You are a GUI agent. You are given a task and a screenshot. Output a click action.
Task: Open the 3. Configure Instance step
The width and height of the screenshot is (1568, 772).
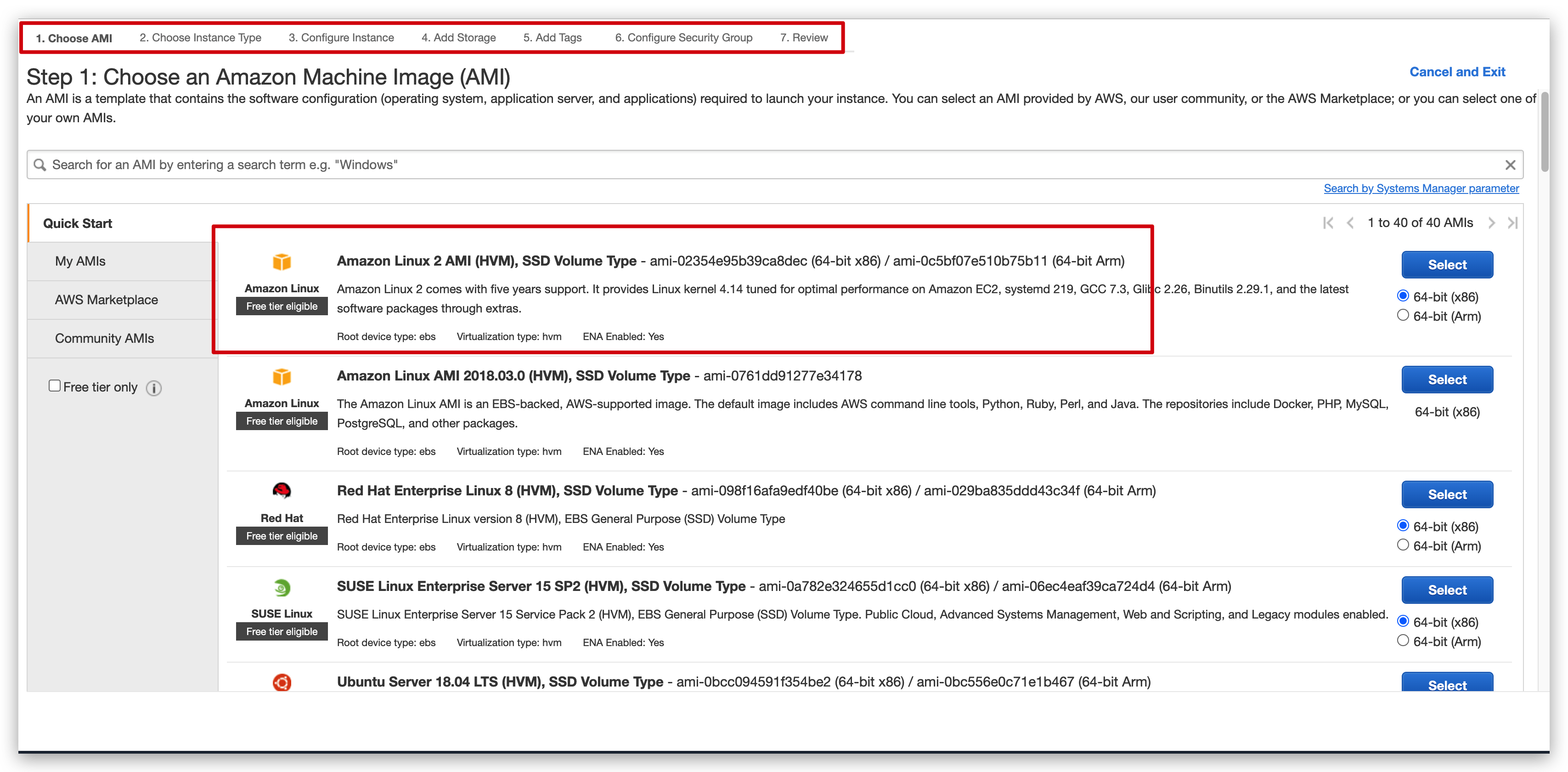(x=341, y=38)
